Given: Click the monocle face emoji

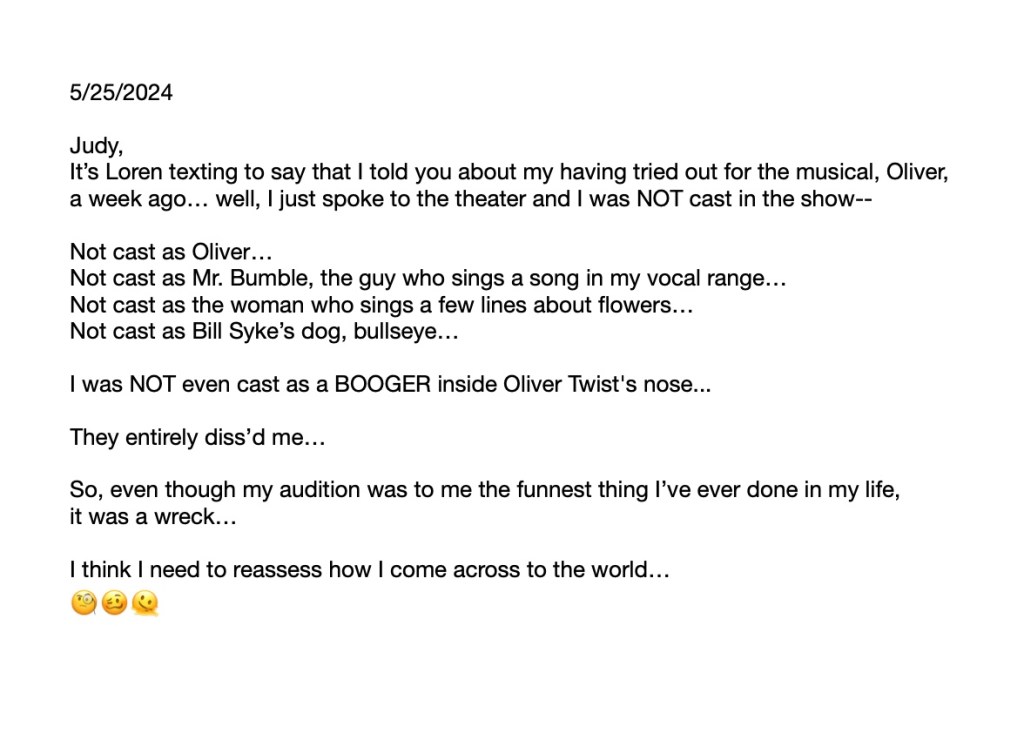Looking at the screenshot, I should tap(83, 604).
